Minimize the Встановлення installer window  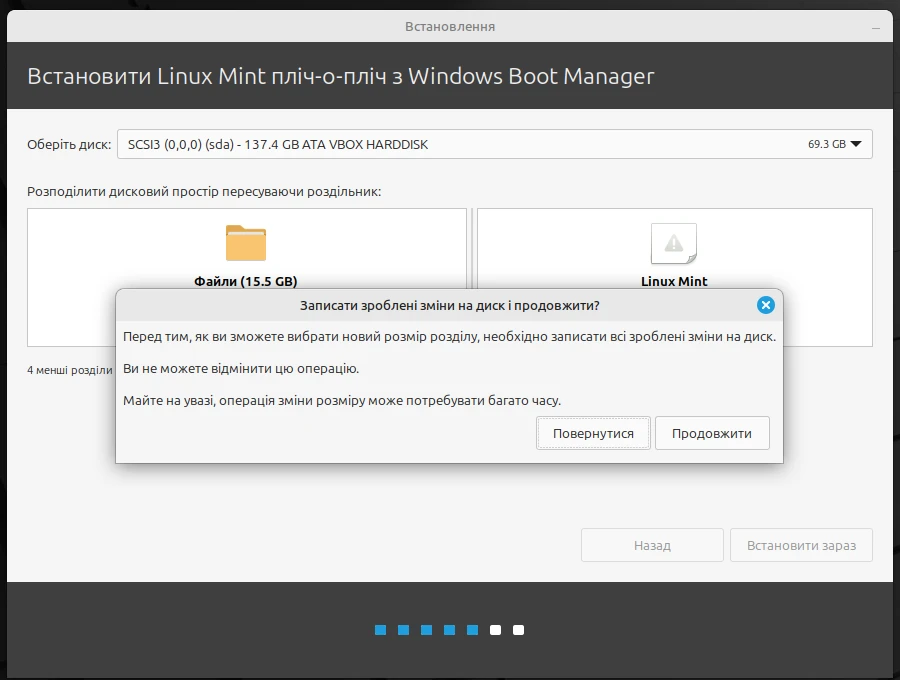[x=875, y=28]
